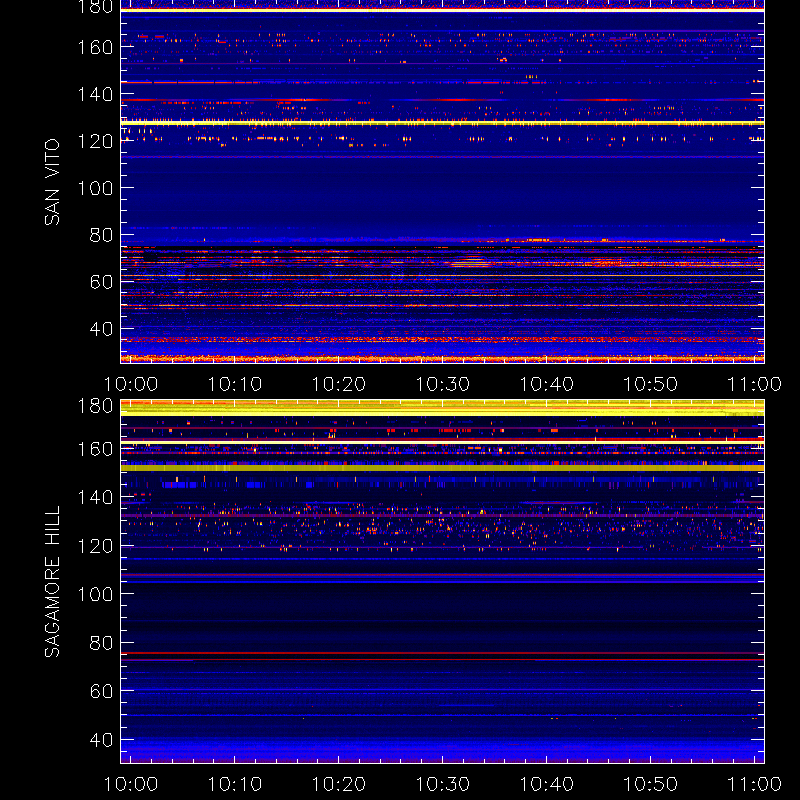
Task: Click the 10:30 time label under San Vito plot
Action: pyautogui.click(x=443, y=384)
